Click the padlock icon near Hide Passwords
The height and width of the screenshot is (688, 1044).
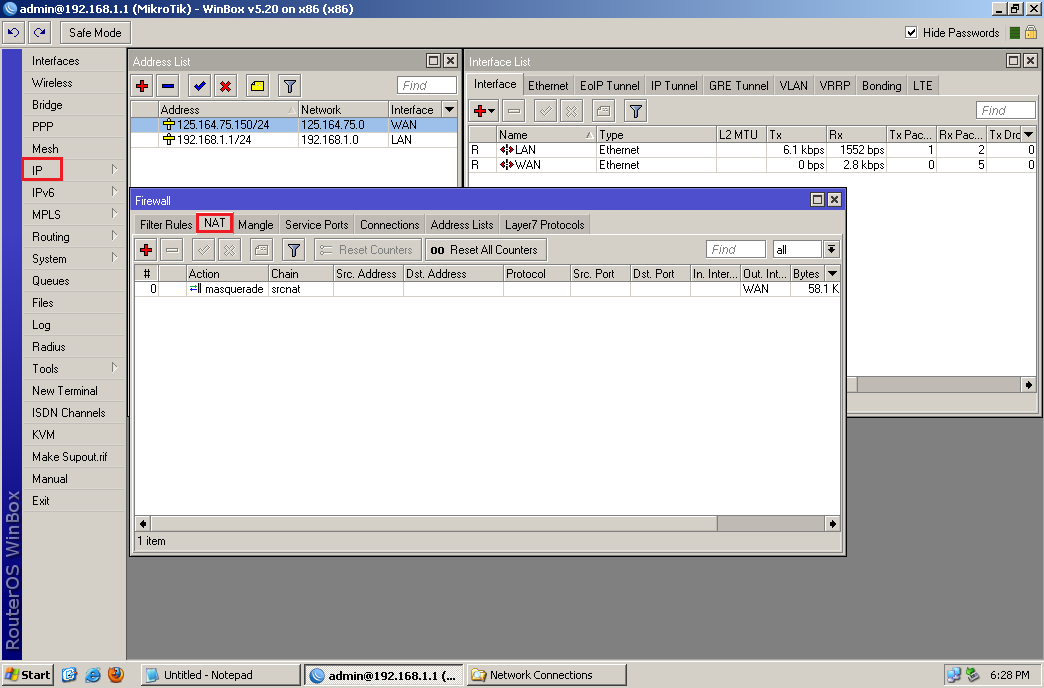1031,33
